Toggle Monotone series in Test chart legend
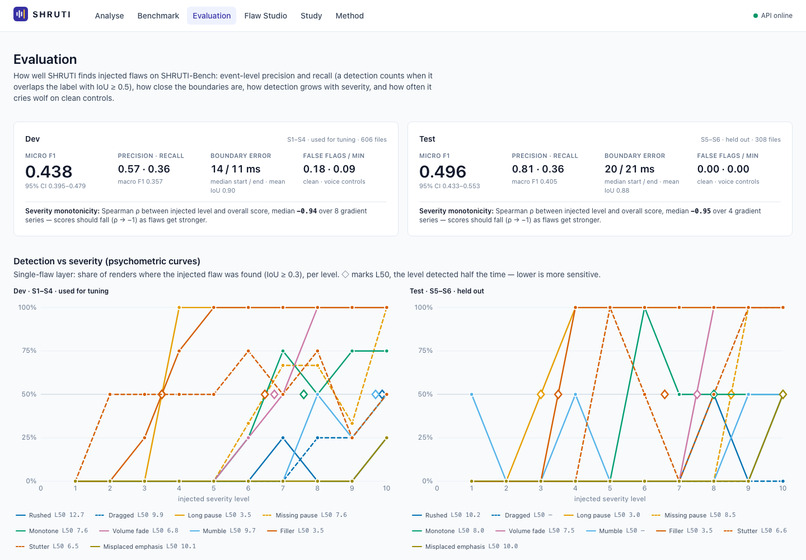 point(448,530)
